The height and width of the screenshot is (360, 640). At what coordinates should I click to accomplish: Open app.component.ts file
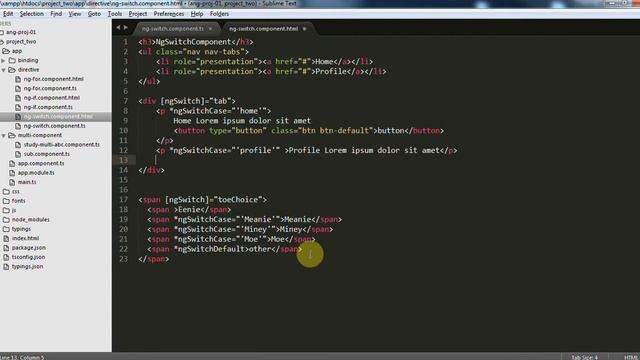tap(41, 163)
